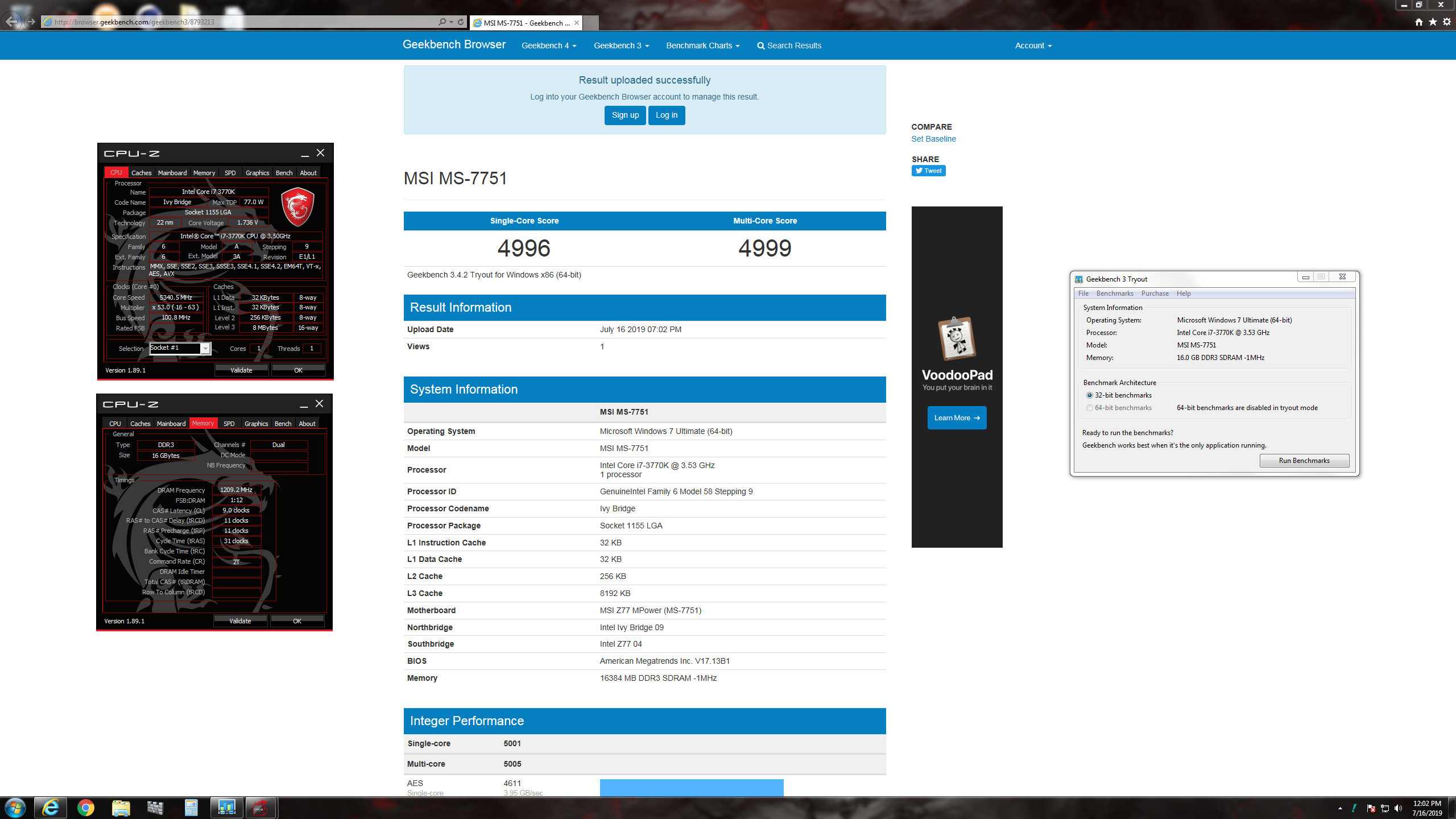
Task: Open IE favorites star icon
Action: pos(1433,22)
